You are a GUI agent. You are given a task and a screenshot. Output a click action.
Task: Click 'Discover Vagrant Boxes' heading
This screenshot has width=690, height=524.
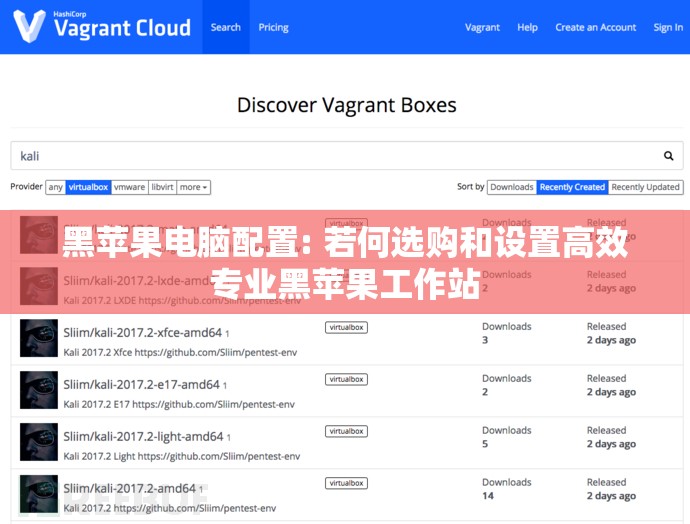pos(347,105)
